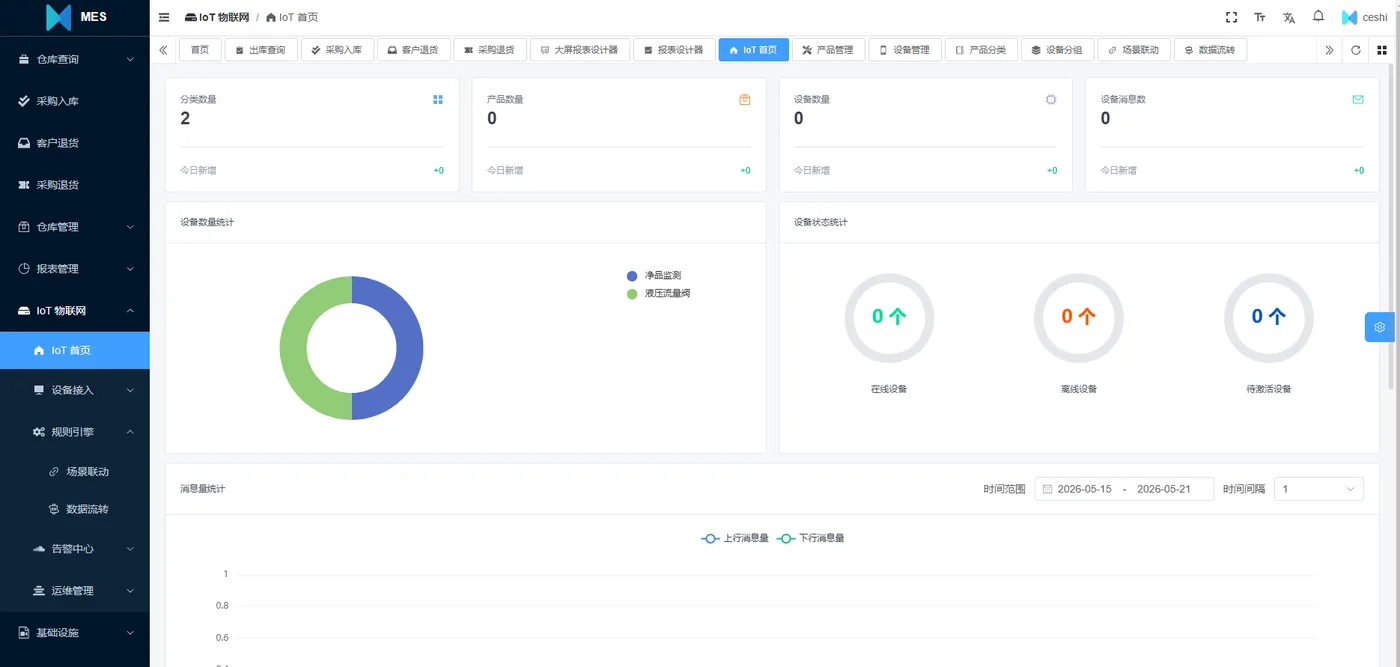Open the ceshi user account menu

pos(1364,17)
